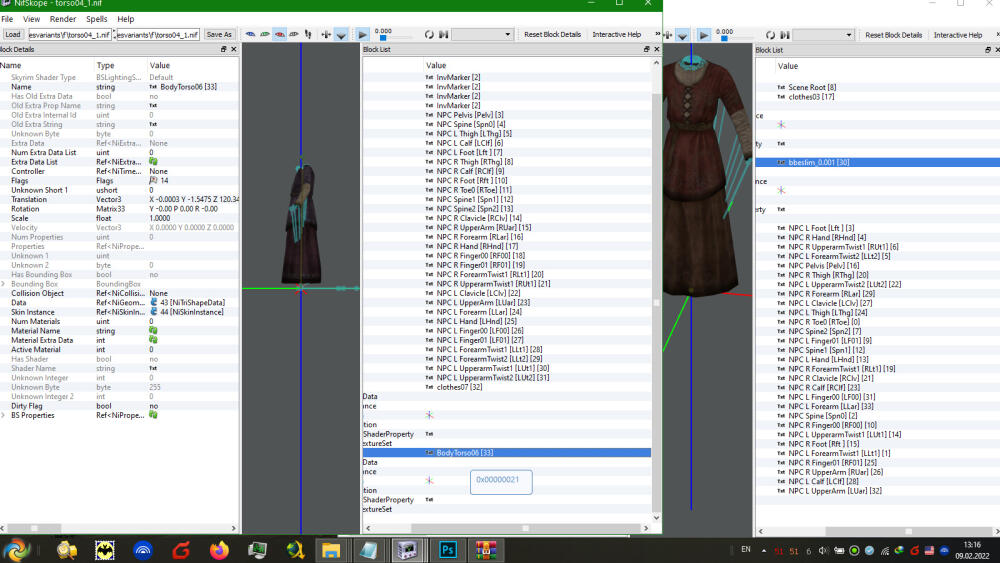Click Play animation in the right window
Image resolution: width=1000 pixels, height=563 pixels.
tap(703, 35)
